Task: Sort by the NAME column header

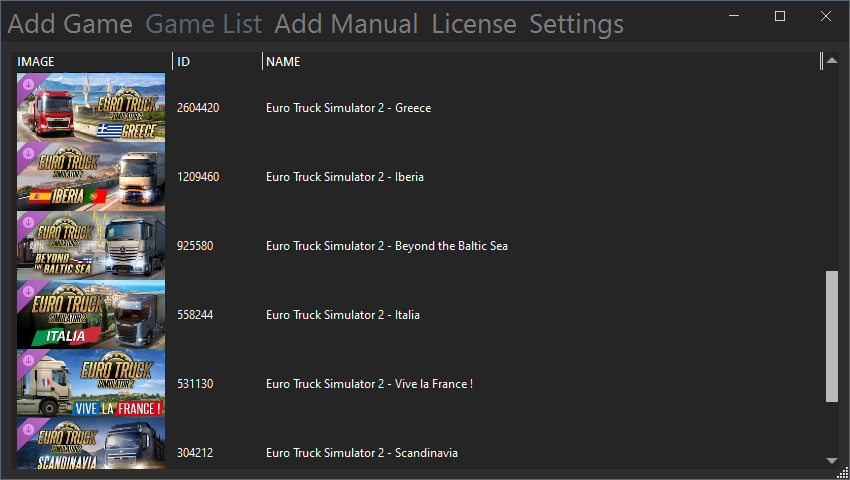Action: pyautogui.click(x=283, y=62)
